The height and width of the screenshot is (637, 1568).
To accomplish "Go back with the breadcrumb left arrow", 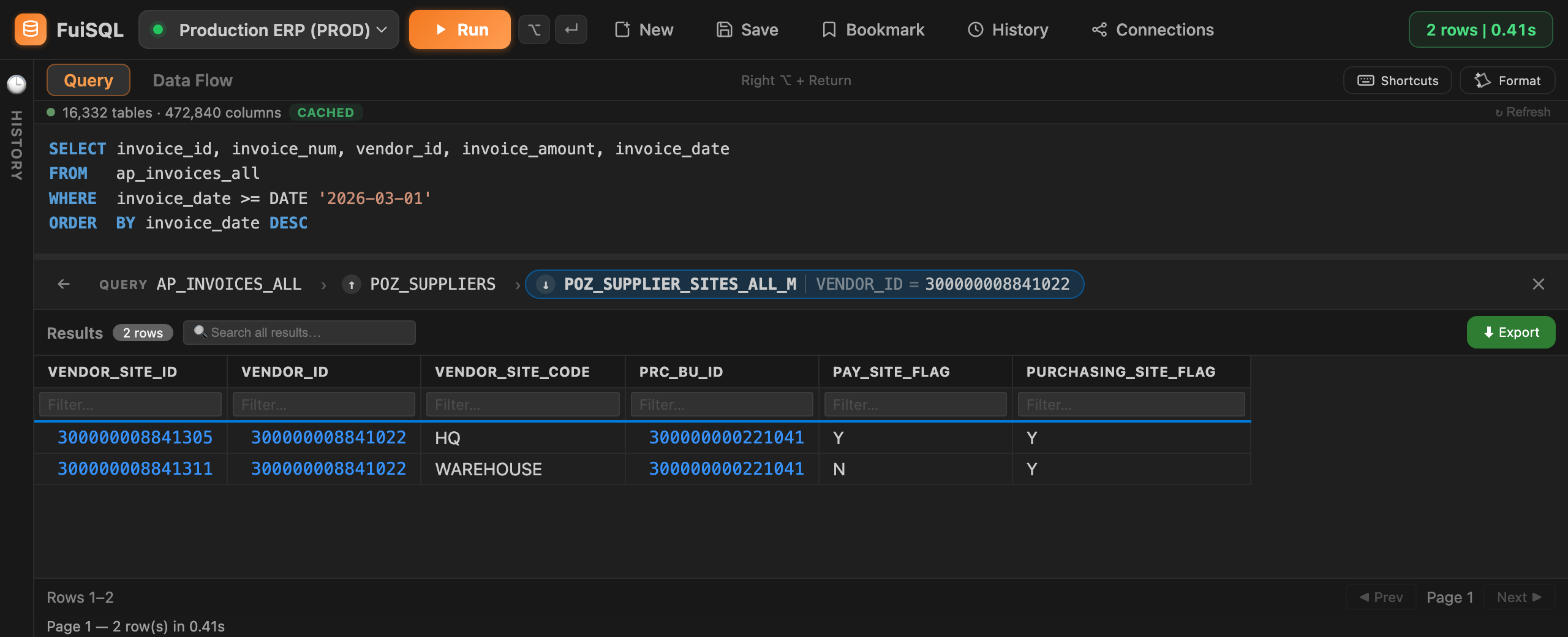I will click(x=64, y=284).
